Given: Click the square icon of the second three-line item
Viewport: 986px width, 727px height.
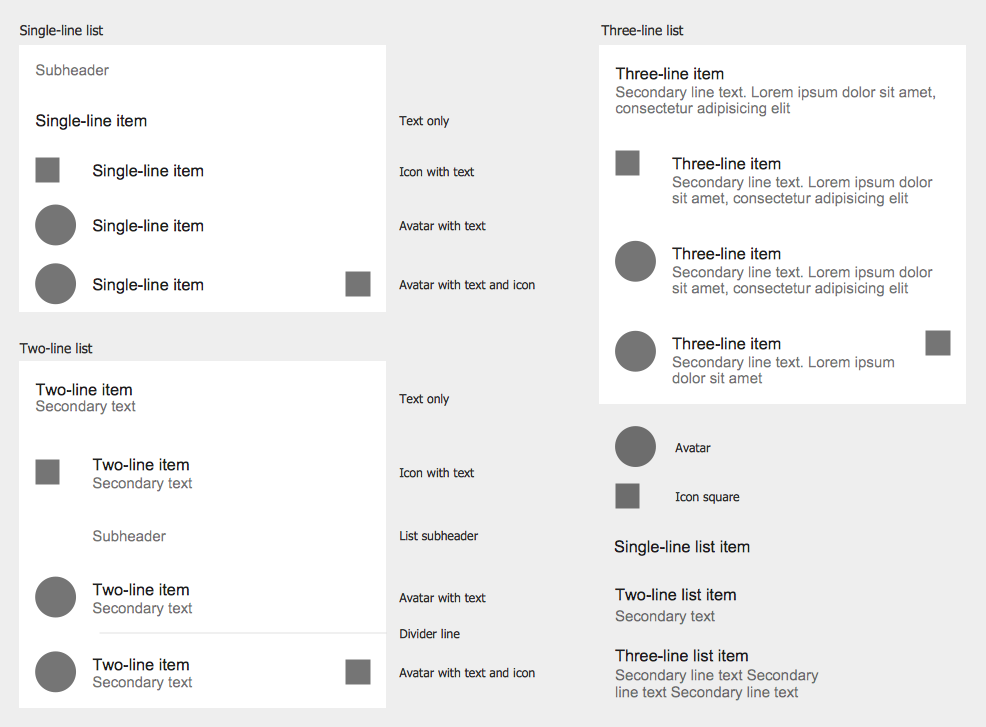Looking at the screenshot, I should [627, 163].
